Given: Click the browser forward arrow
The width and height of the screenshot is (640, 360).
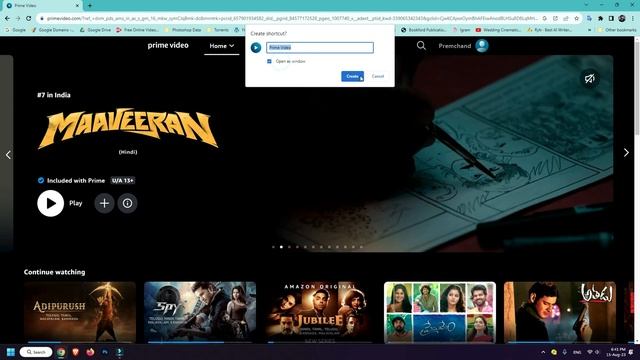Looking at the screenshot, I should [x=18, y=18].
